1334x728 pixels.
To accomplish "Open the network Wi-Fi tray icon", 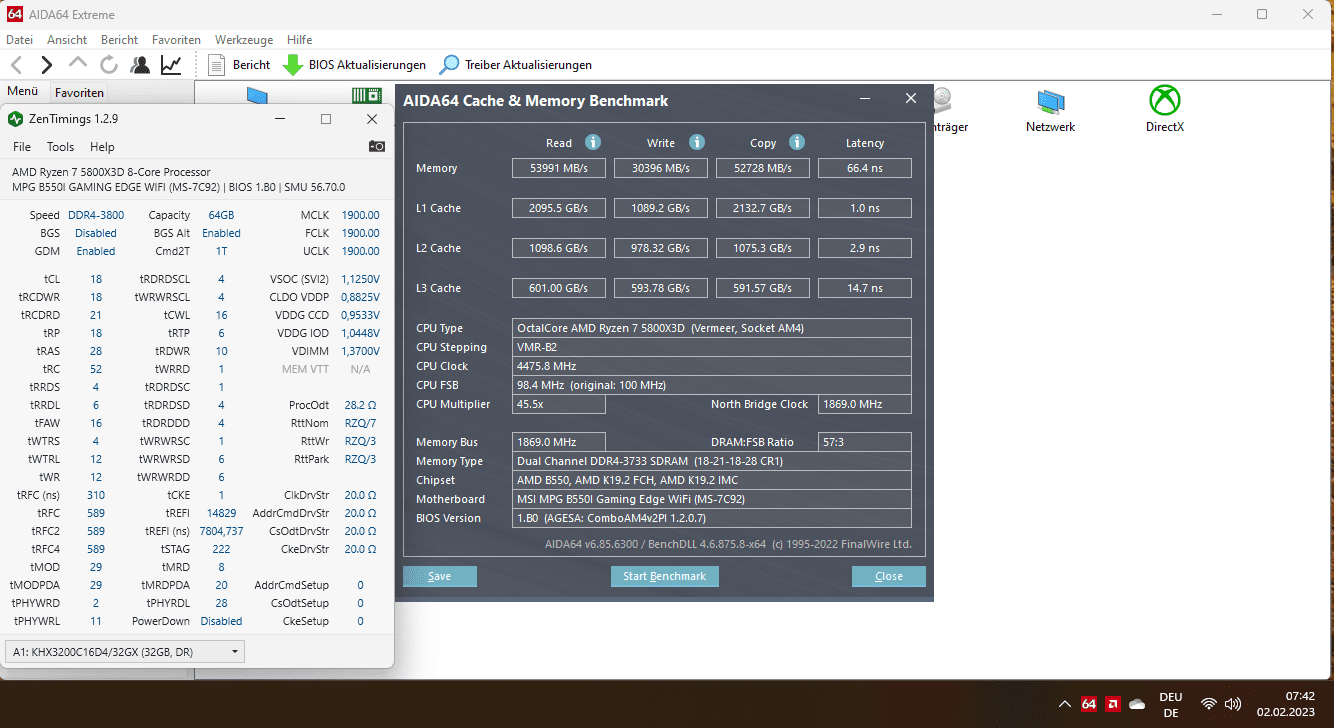I will click(x=1209, y=703).
